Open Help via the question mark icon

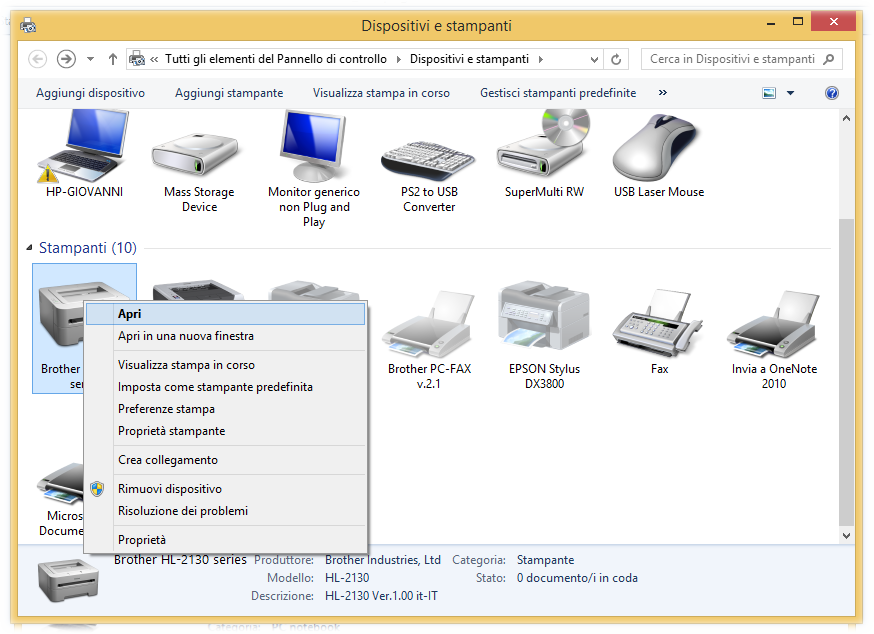click(x=832, y=93)
